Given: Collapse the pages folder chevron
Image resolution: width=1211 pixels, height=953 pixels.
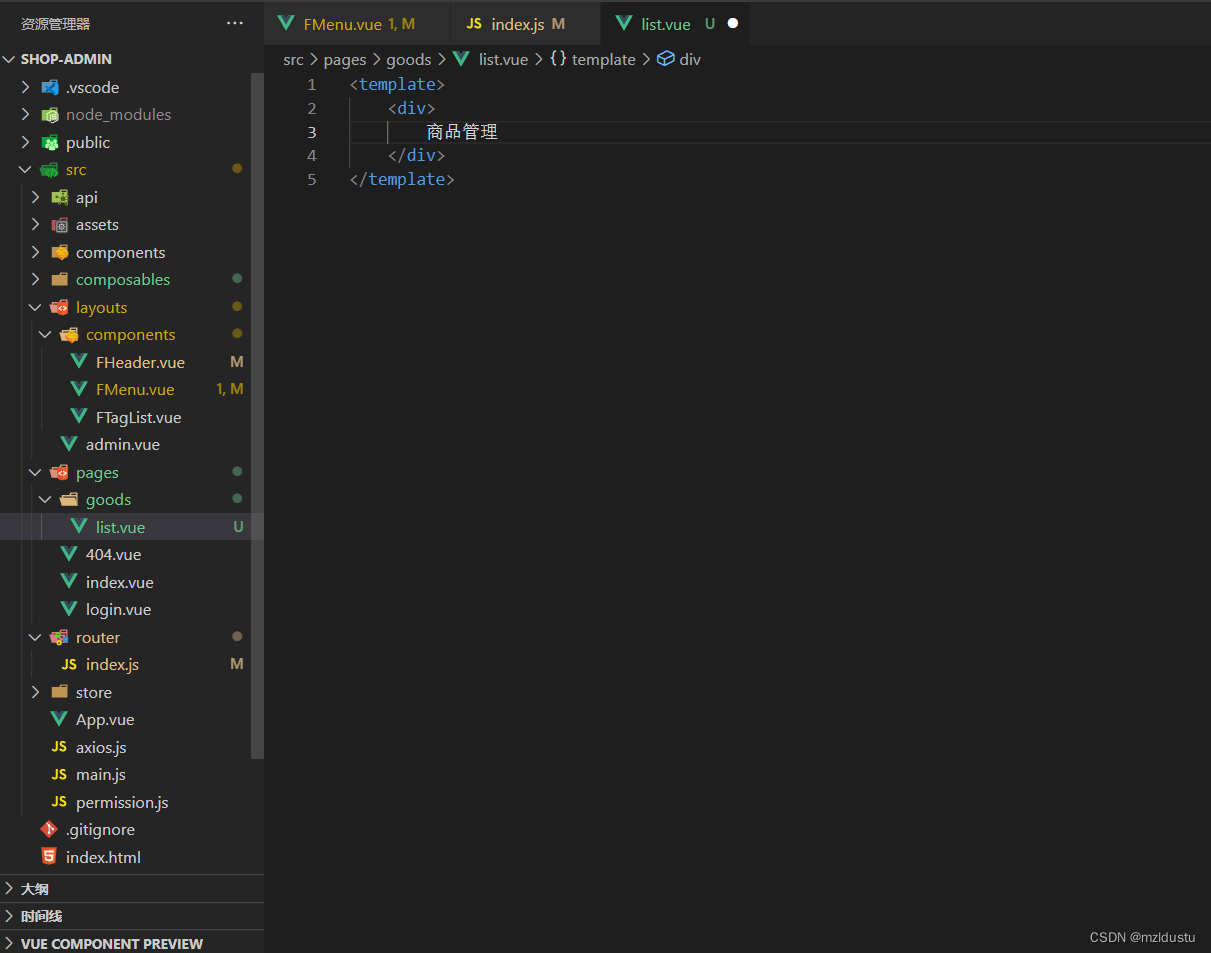Looking at the screenshot, I should click(x=36, y=472).
